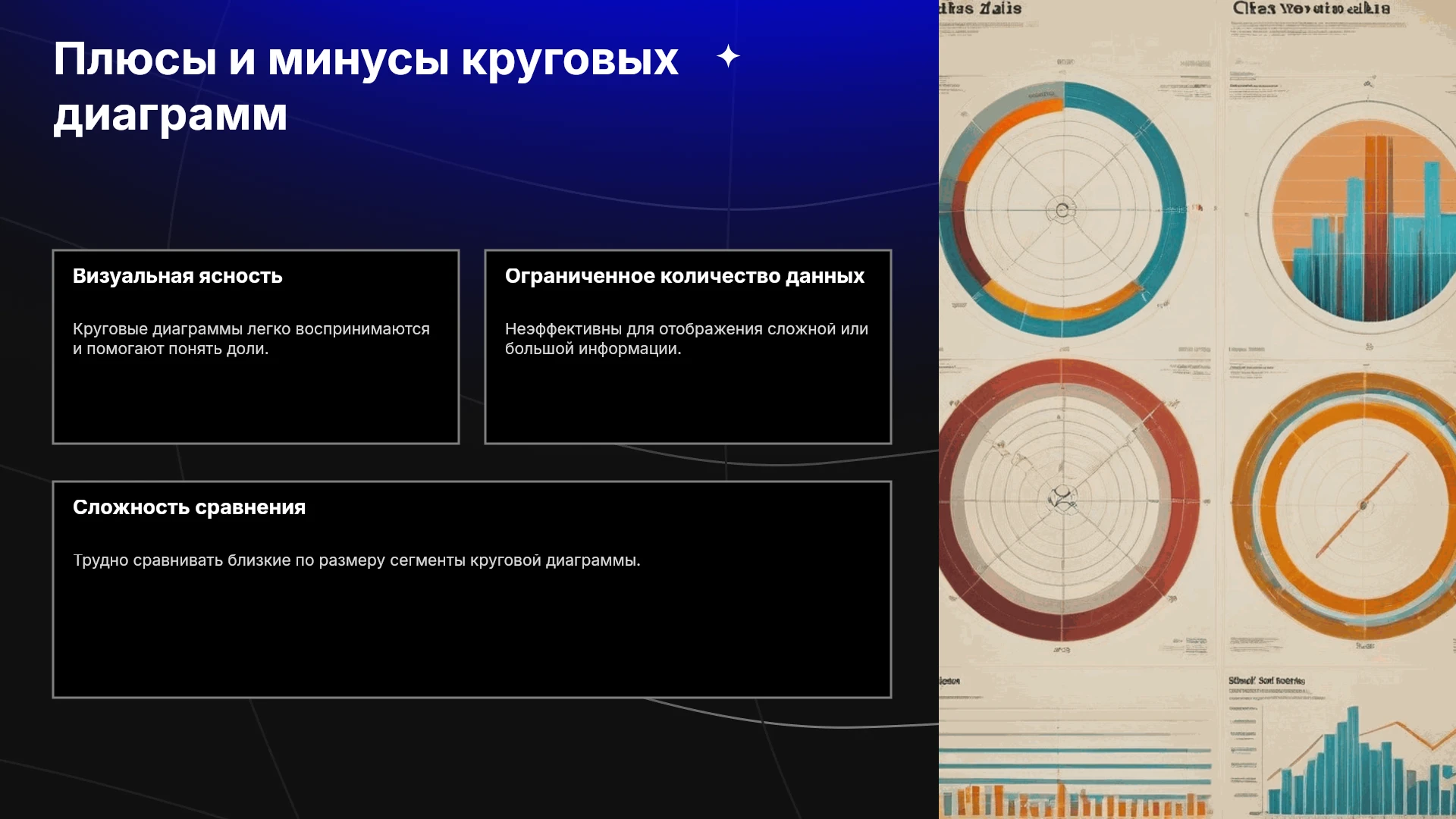Click the 'Визуальная ясность' heading

tap(177, 276)
